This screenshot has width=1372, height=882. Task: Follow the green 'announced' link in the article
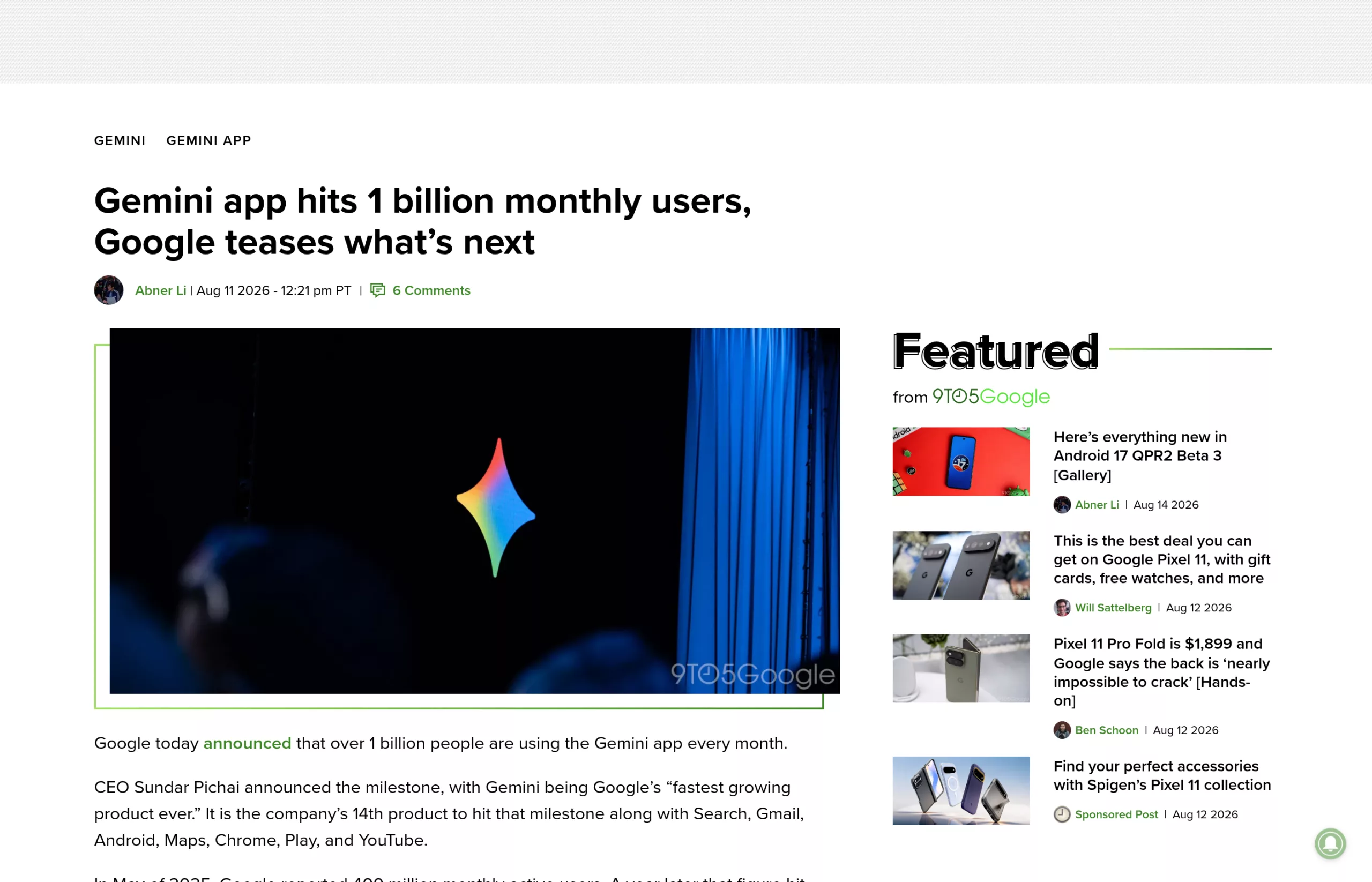(x=248, y=743)
